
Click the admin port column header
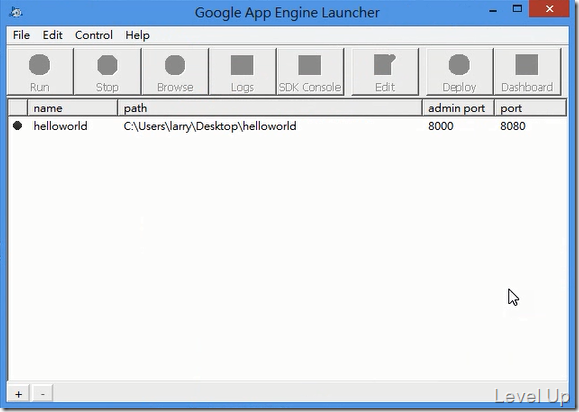[x=458, y=108]
